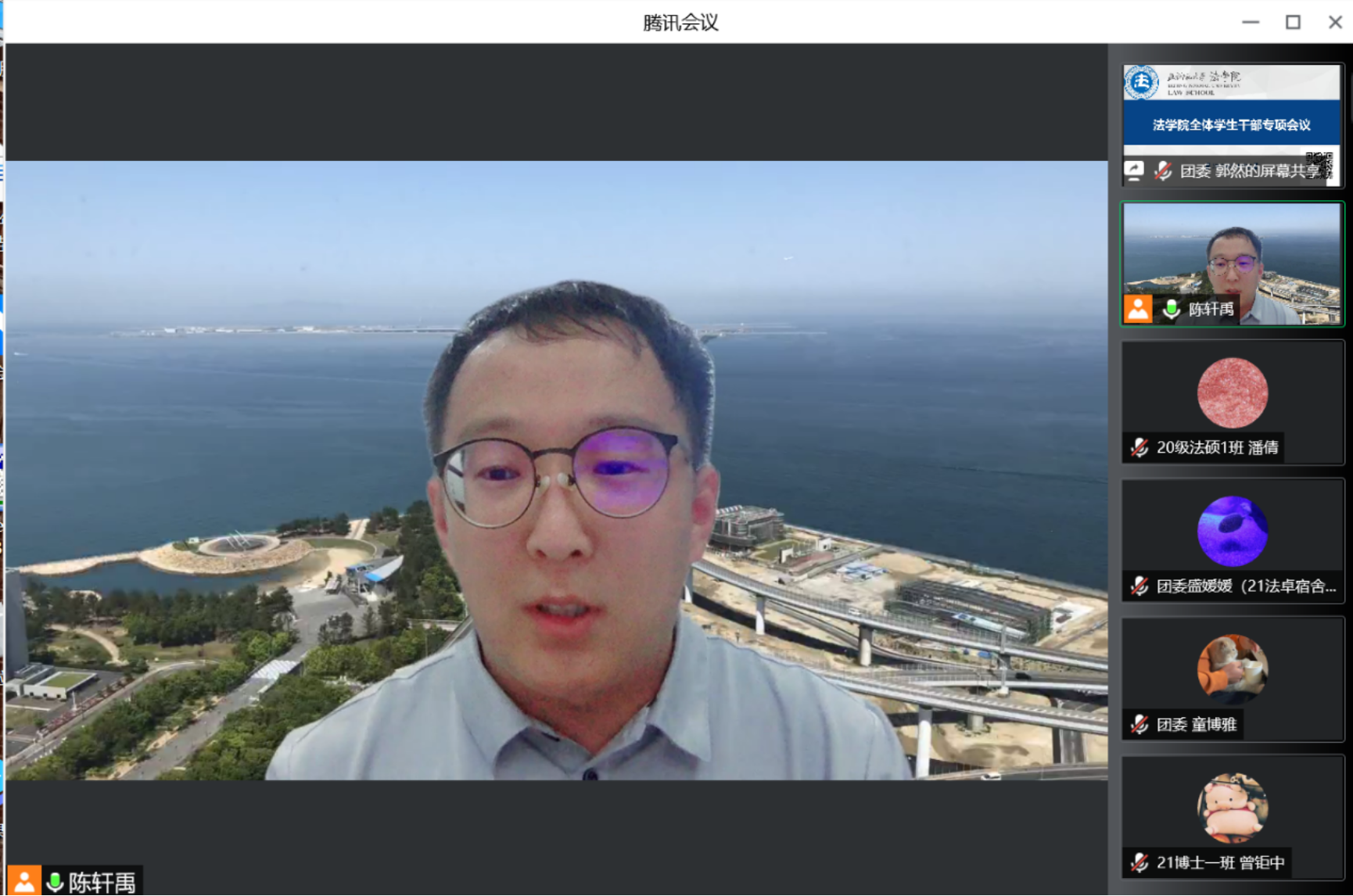
Task: Click muted microphone icon for 21博士一班 曾钜中
Action: click(1139, 862)
